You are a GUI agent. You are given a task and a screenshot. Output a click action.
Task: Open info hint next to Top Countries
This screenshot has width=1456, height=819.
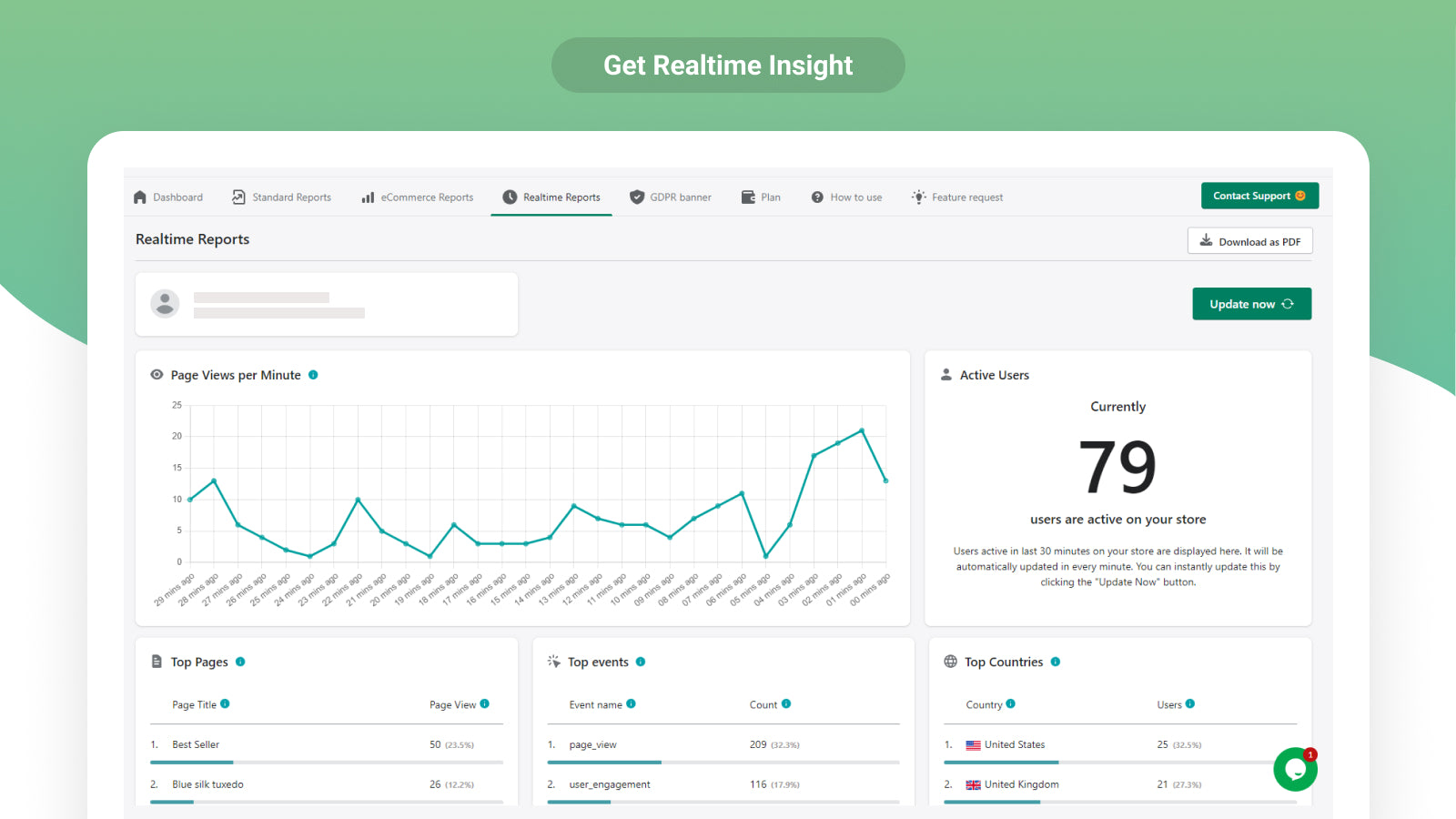click(x=1055, y=662)
